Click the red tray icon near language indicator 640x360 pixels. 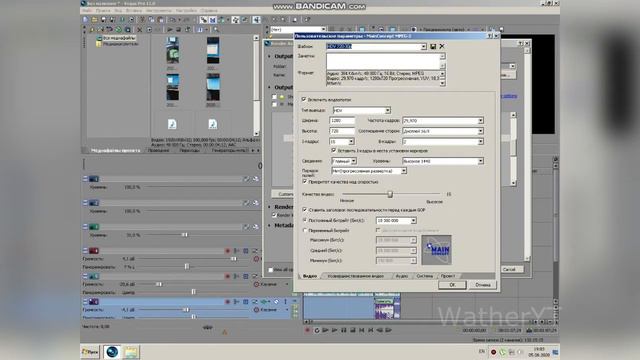click(493, 352)
